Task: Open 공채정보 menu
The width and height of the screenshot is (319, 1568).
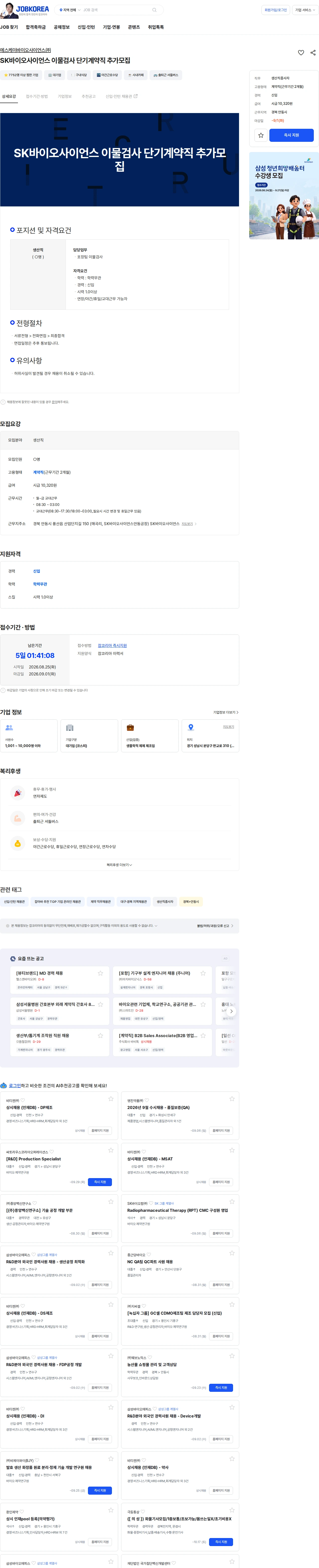Action: [x=61, y=27]
